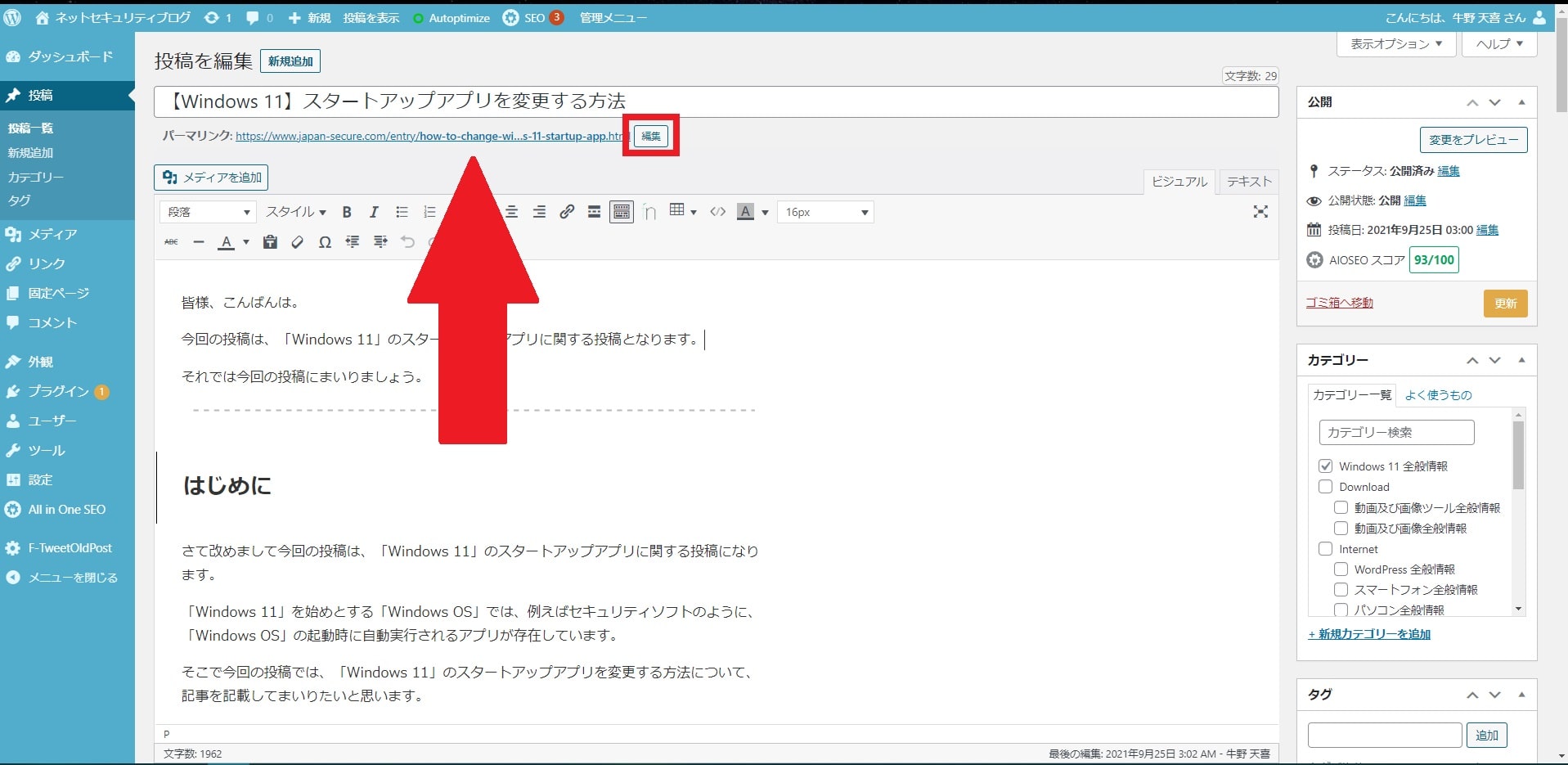Image resolution: width=1568 pixels, height=765 pixels.
Task: Click the WordPress logo in admin bar
Action: tap(12, 17)
